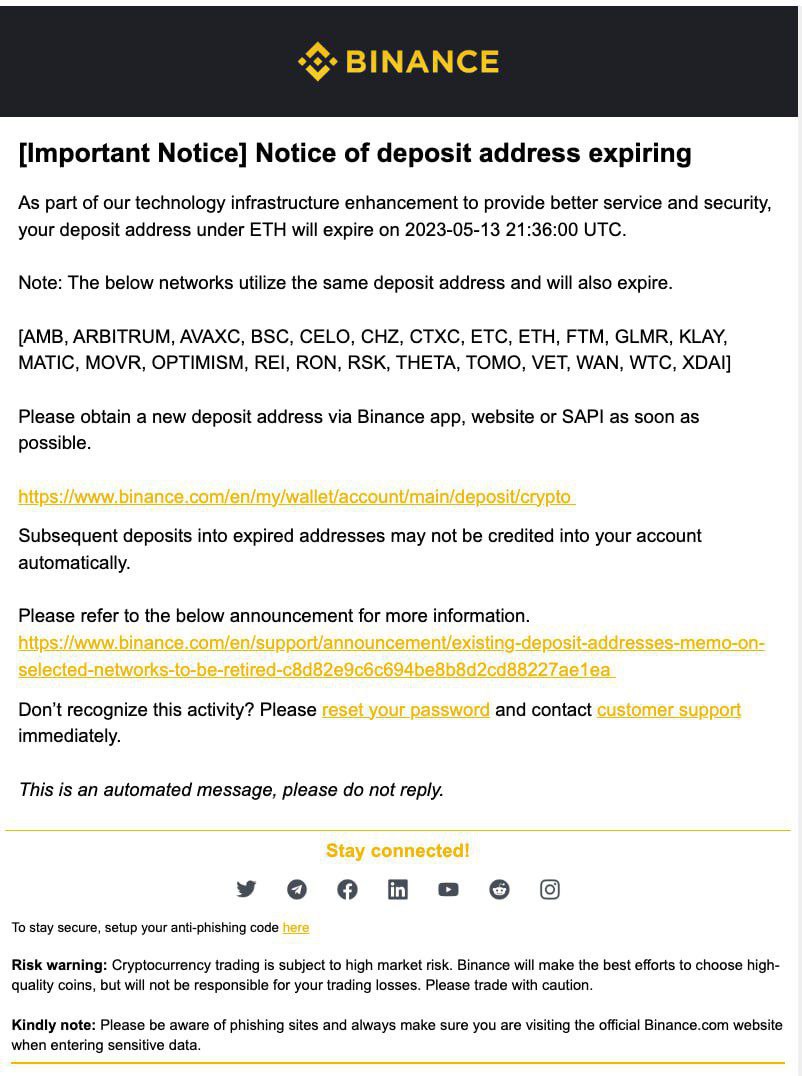Visit the Facebook icon in footer
This screenshot has height=1076, width=802.
(347, 889)
